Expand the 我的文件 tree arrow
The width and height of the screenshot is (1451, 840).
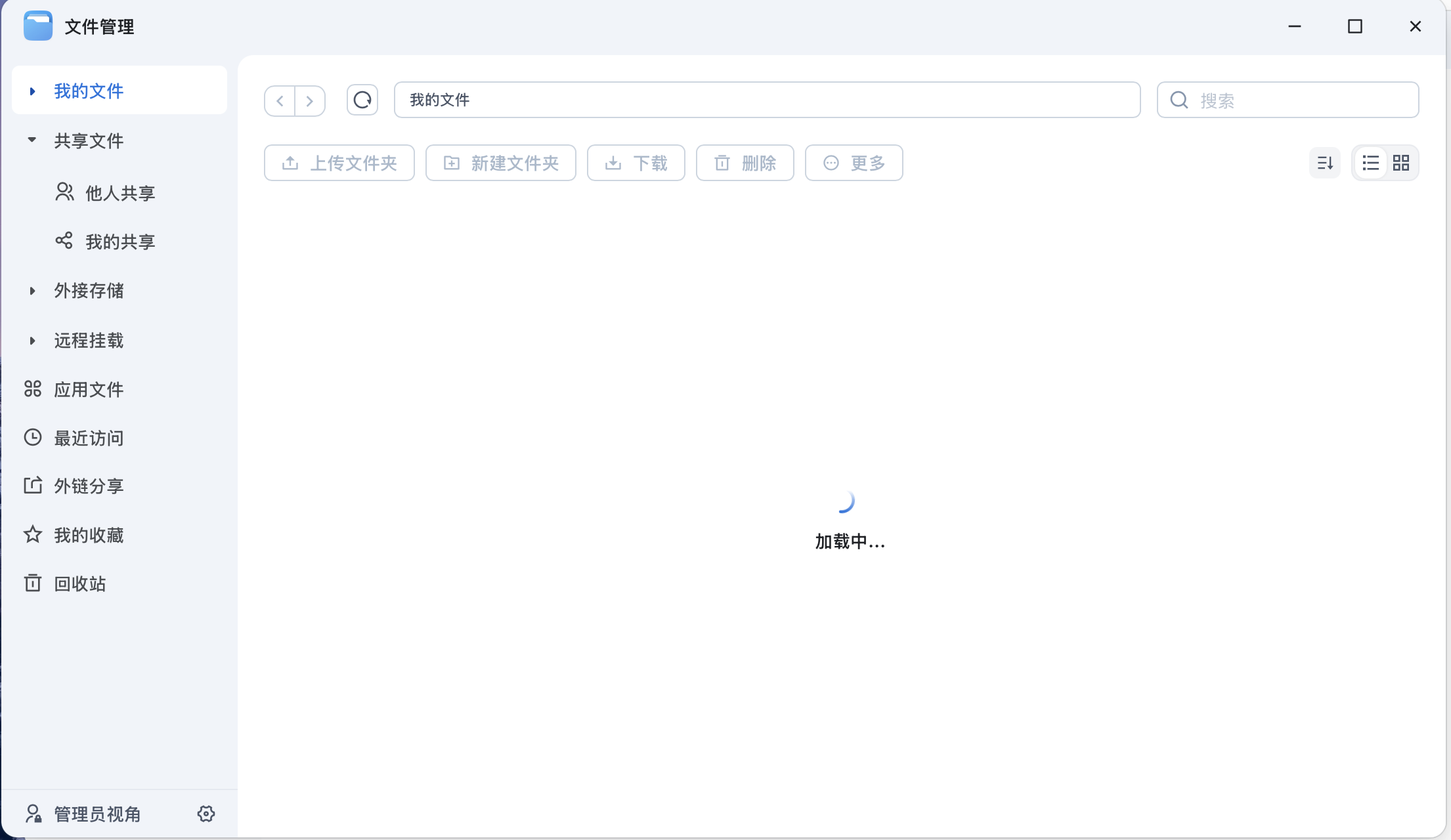click(32, 91)
